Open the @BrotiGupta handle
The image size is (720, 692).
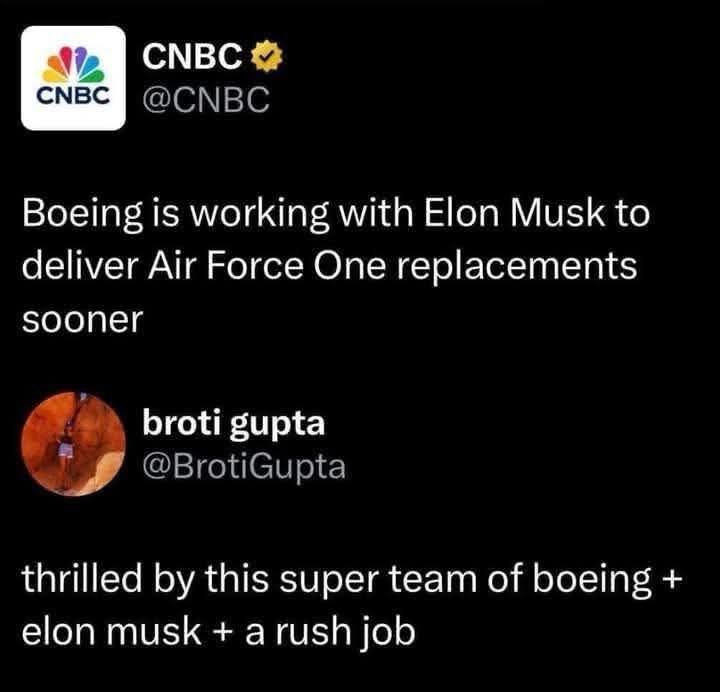(245, 465)
